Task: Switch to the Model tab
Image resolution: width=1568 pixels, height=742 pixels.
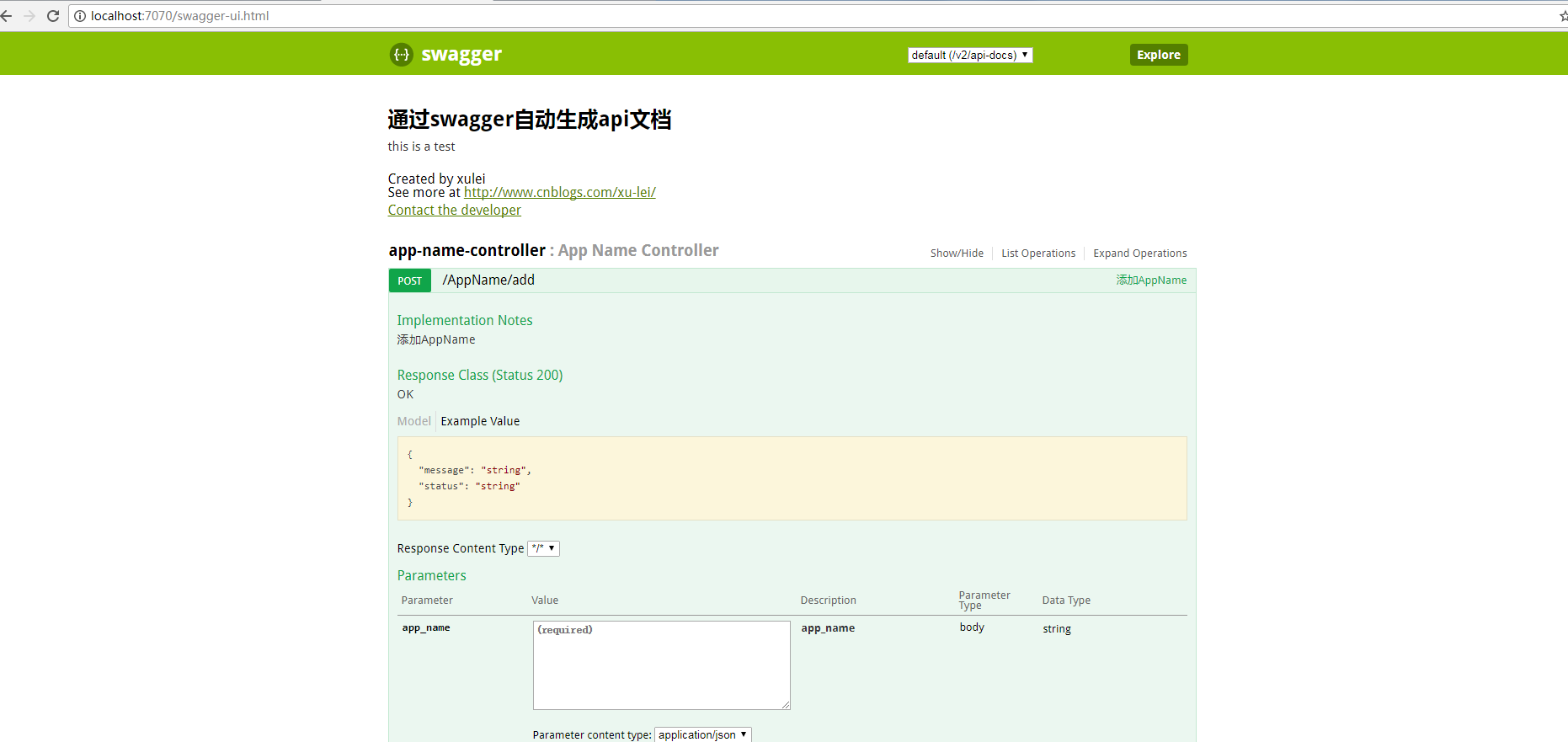Action: coord(413,421)
